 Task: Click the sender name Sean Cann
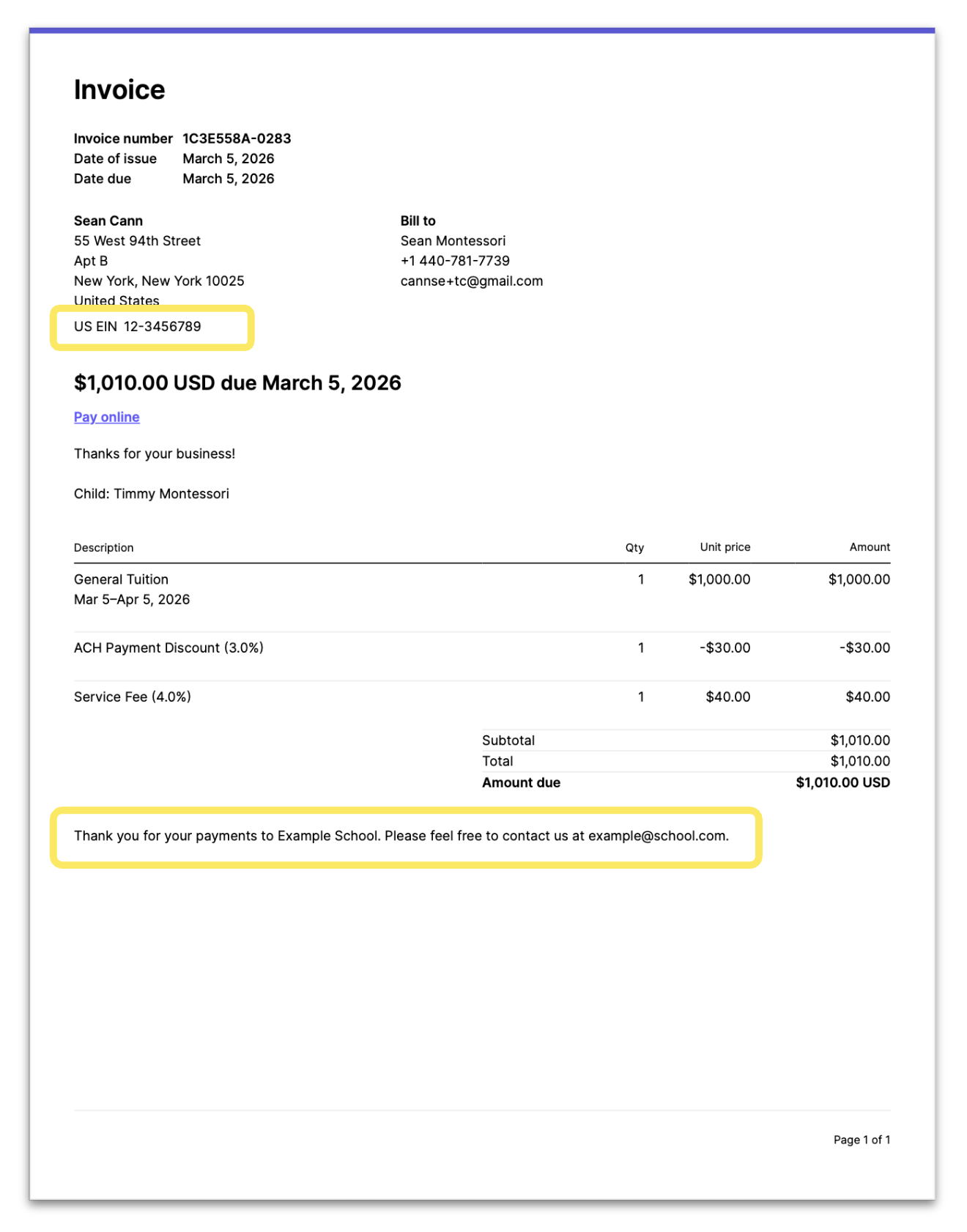(108, 220)
